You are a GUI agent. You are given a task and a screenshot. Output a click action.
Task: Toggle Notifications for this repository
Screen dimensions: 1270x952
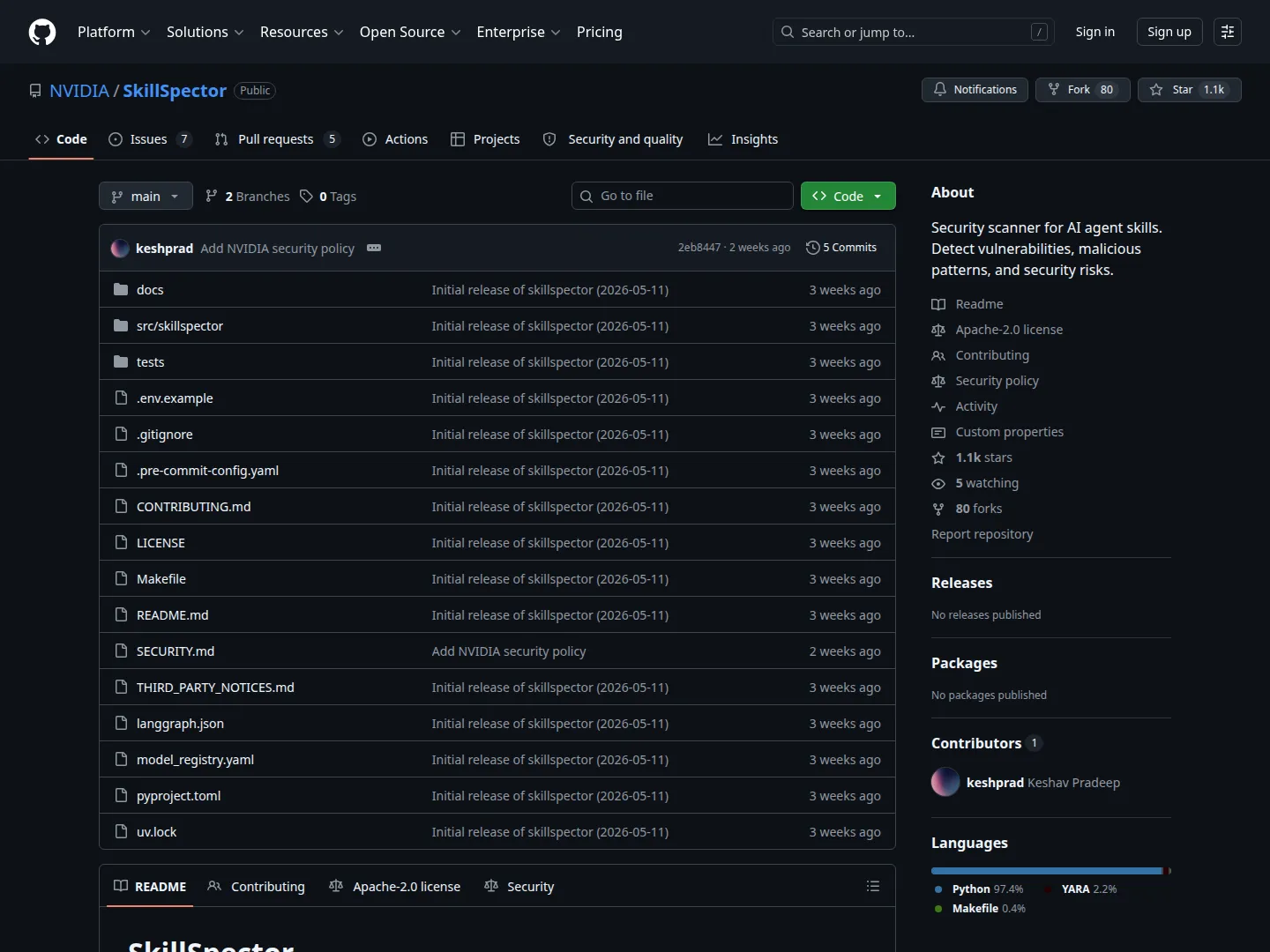[975, 90]
